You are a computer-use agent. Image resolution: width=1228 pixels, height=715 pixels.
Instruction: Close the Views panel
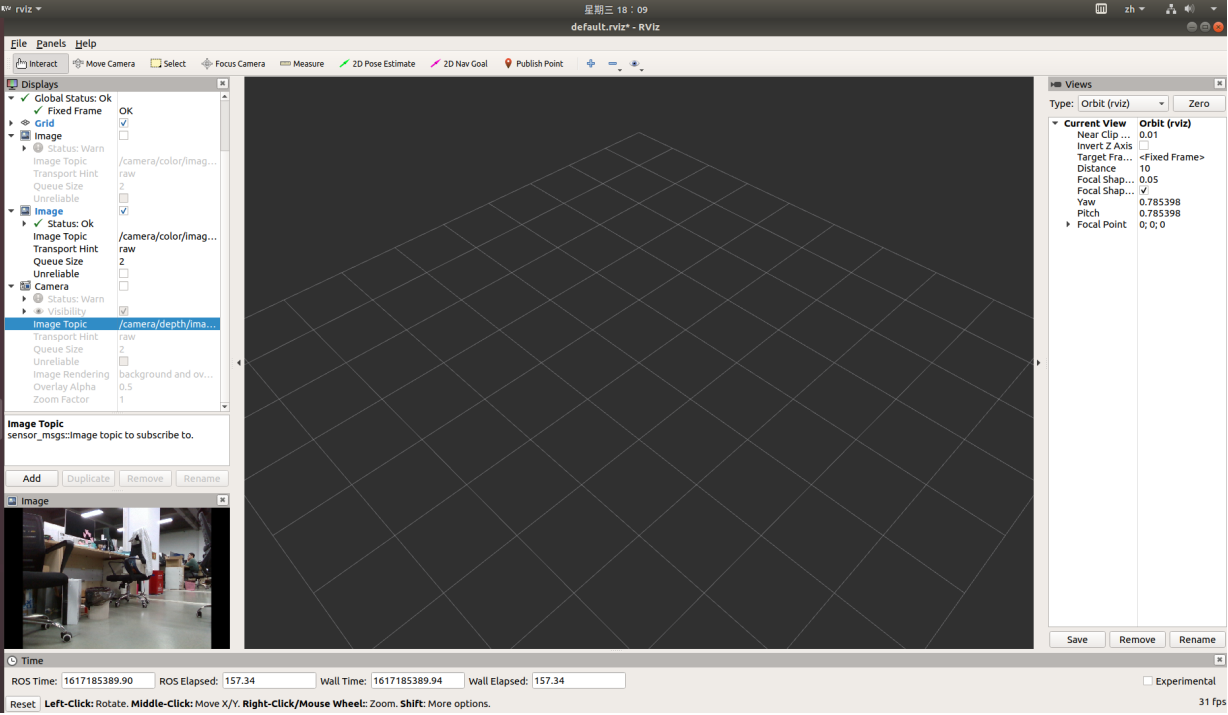[1219, 85]
